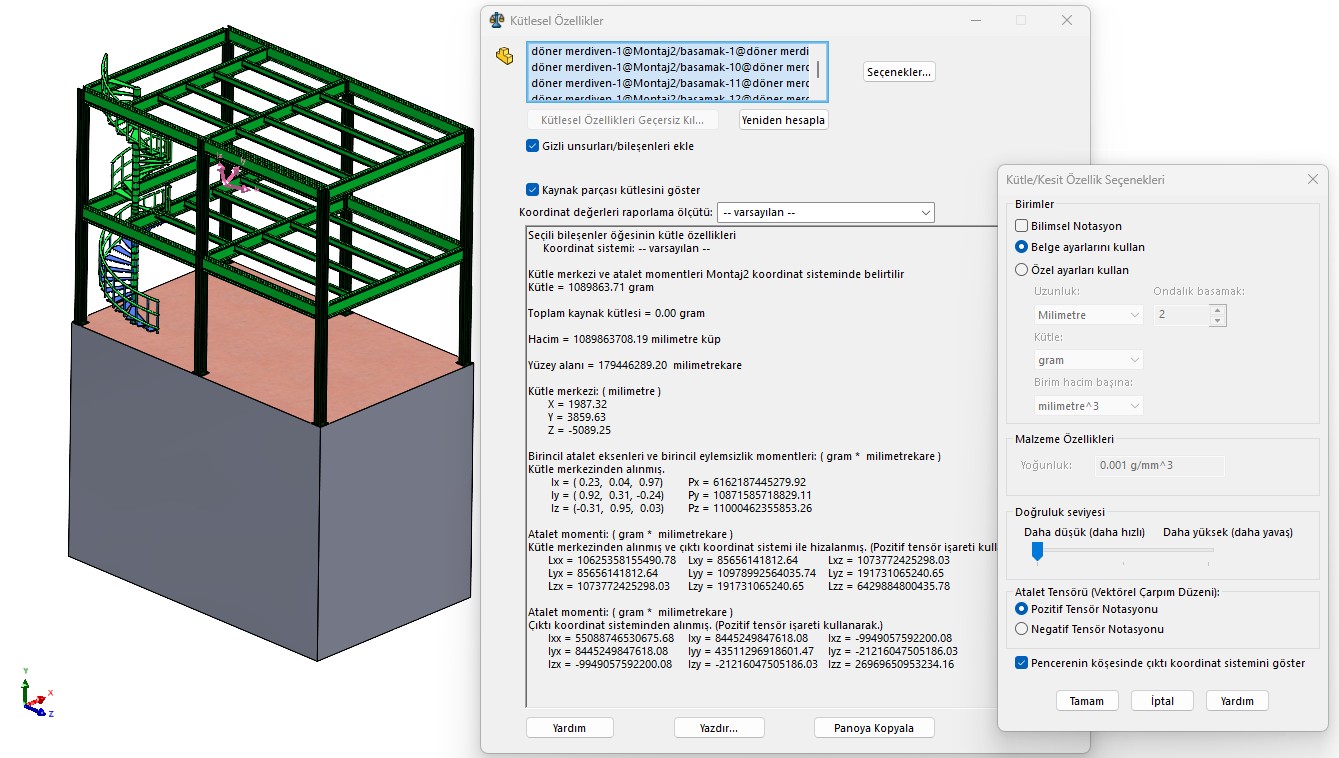
Task: Close the Kütlesel Özellikler window
Action: pyautogui.click(x=1067, y=20)
